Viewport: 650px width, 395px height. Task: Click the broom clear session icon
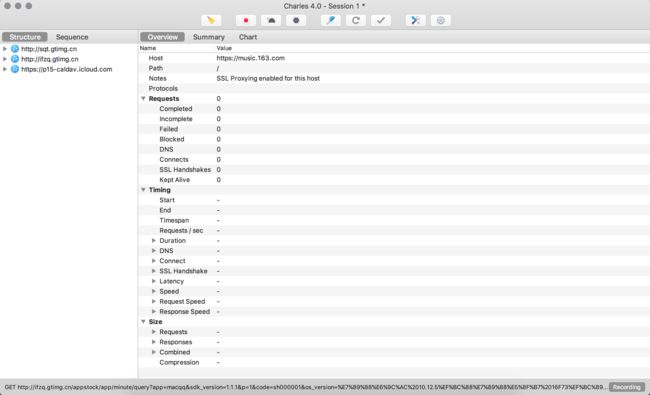click(211, 20)
